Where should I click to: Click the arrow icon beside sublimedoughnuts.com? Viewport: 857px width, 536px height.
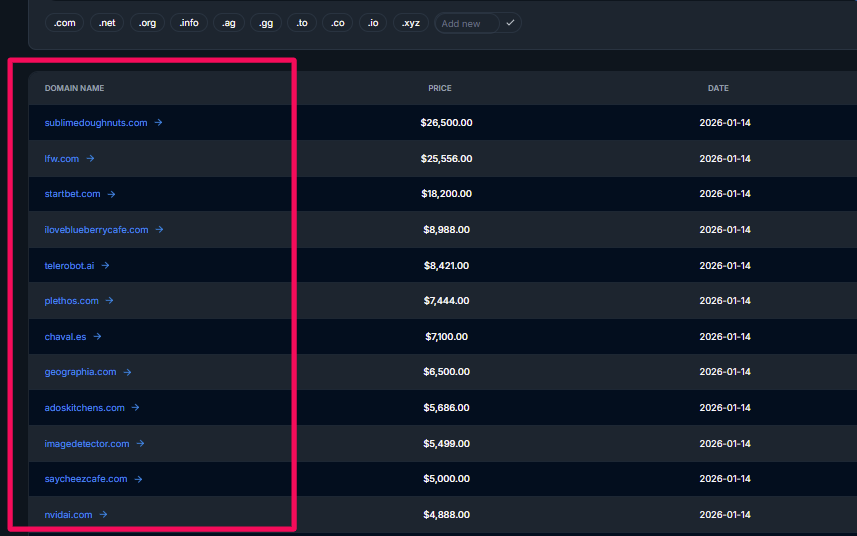pos(159,123)
